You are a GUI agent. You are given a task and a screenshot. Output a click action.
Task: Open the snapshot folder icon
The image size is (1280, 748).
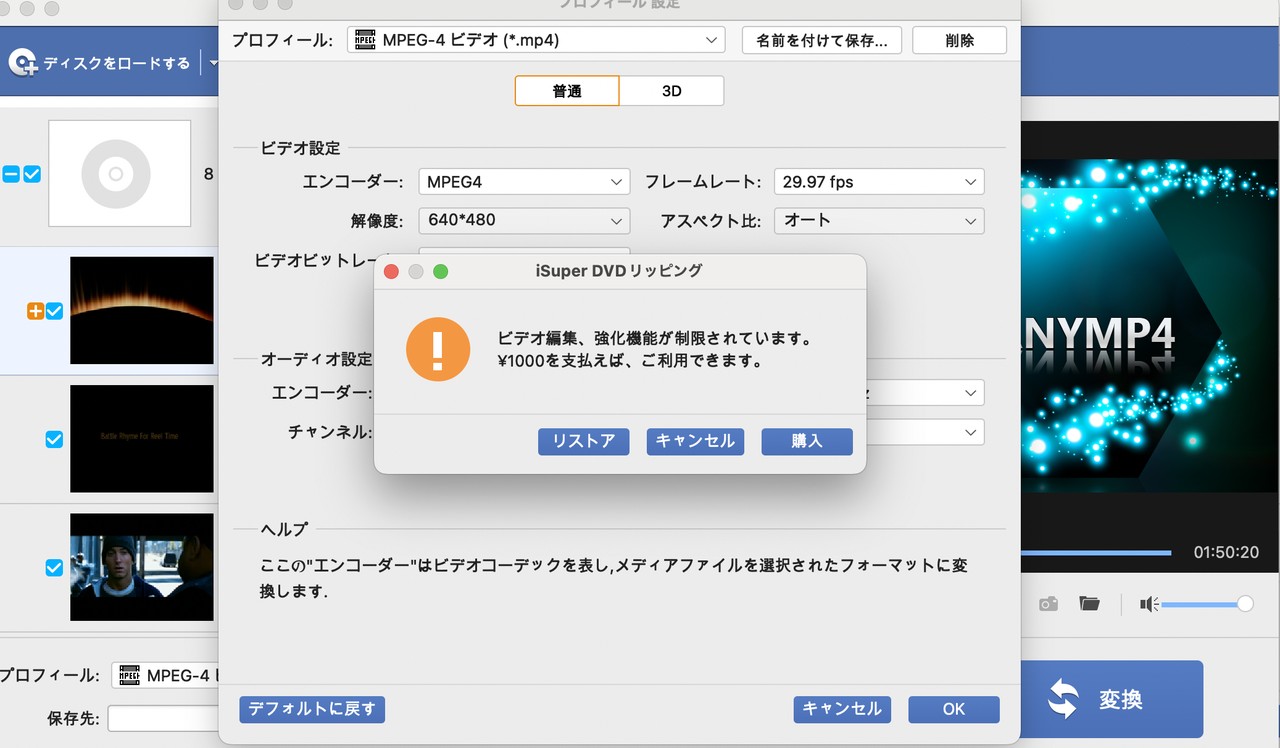[1089, 604]
